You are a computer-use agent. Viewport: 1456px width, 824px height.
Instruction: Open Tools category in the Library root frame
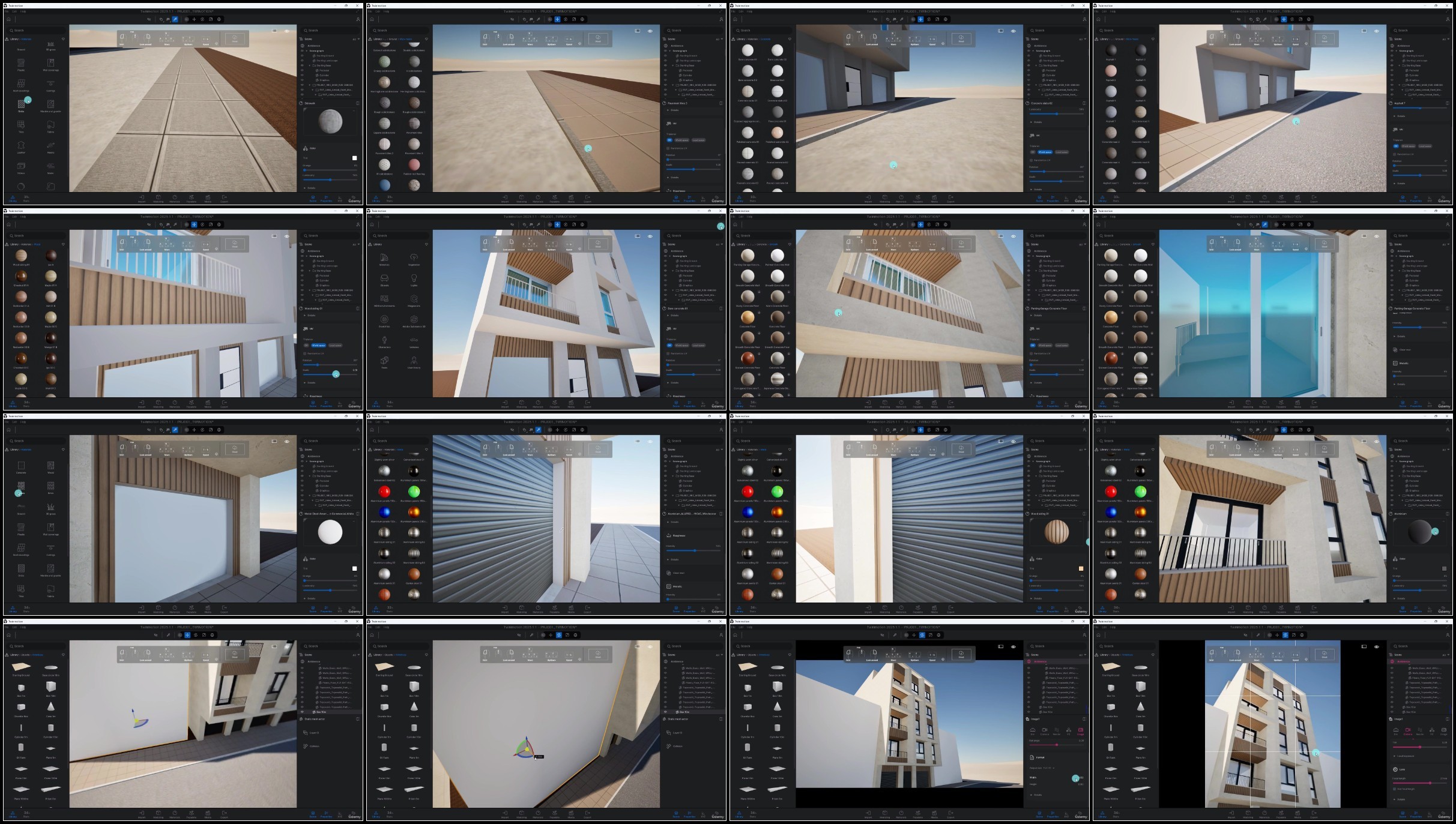click(384, 362)
